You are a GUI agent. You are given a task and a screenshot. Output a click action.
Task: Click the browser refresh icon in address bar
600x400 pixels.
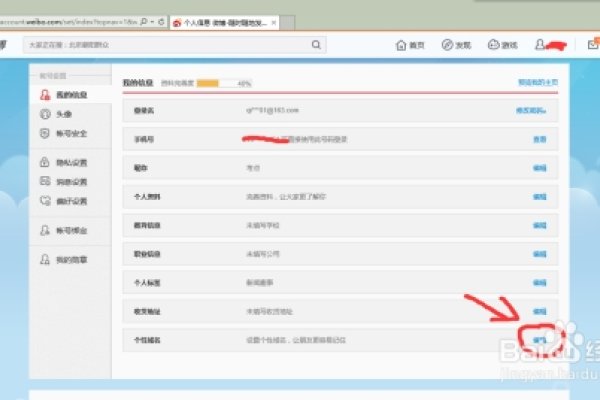161,22
